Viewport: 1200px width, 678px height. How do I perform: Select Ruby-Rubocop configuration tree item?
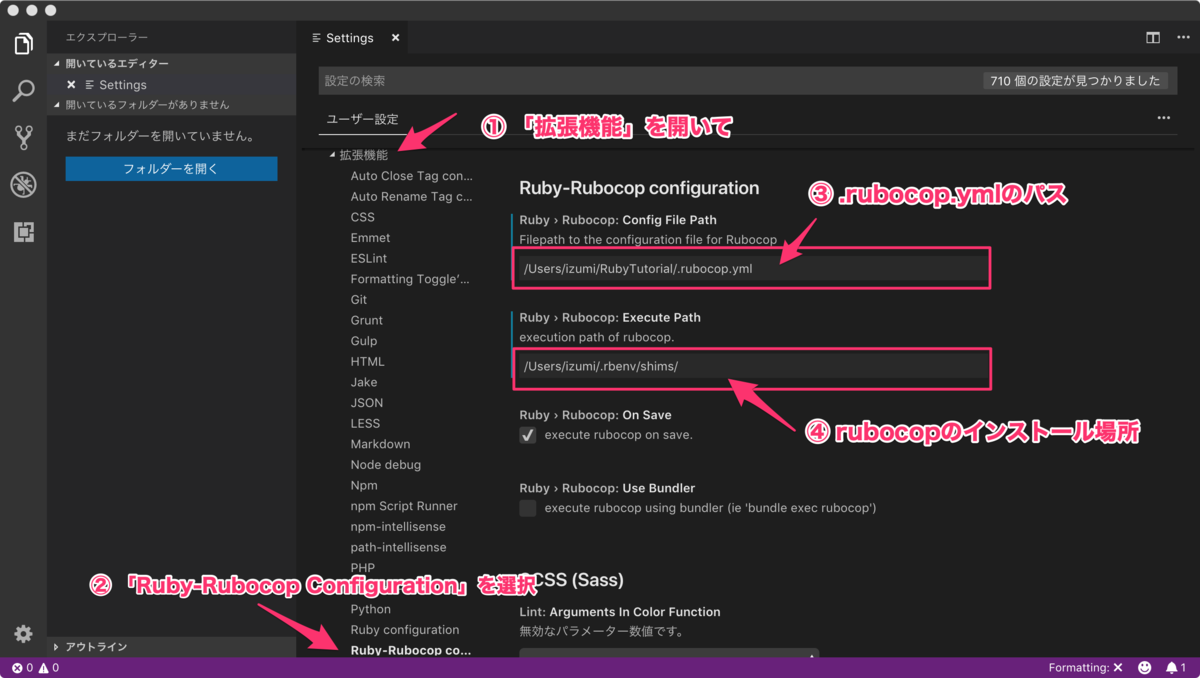point(411,650)
